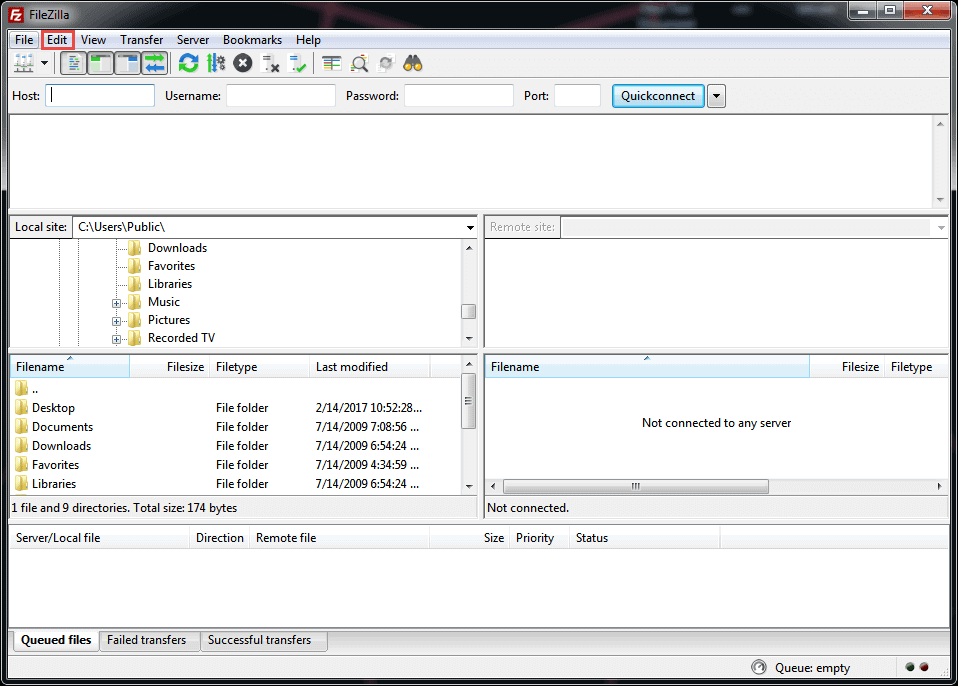Click the Remote file queue column header

click(x=339, y=538)
